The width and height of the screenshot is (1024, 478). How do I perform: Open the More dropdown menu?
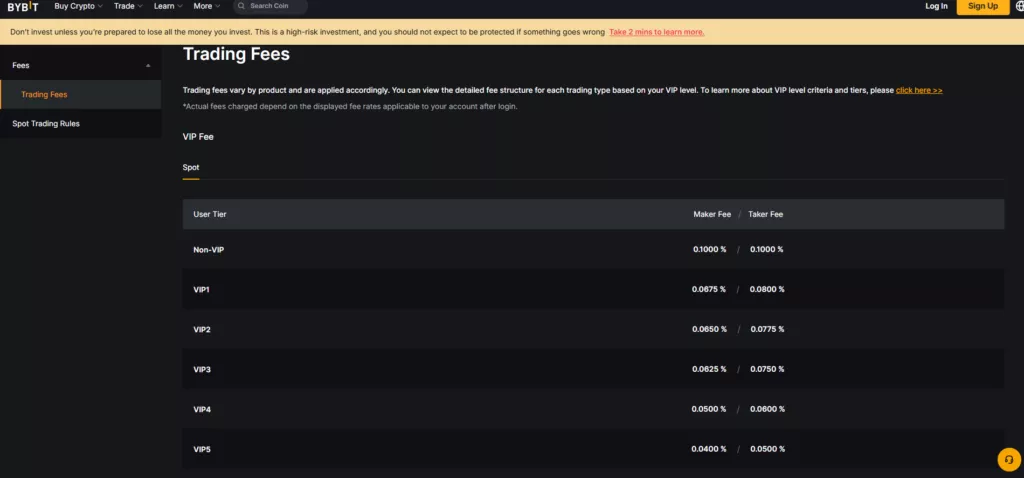pyautogui.click(x=206, y=6)
